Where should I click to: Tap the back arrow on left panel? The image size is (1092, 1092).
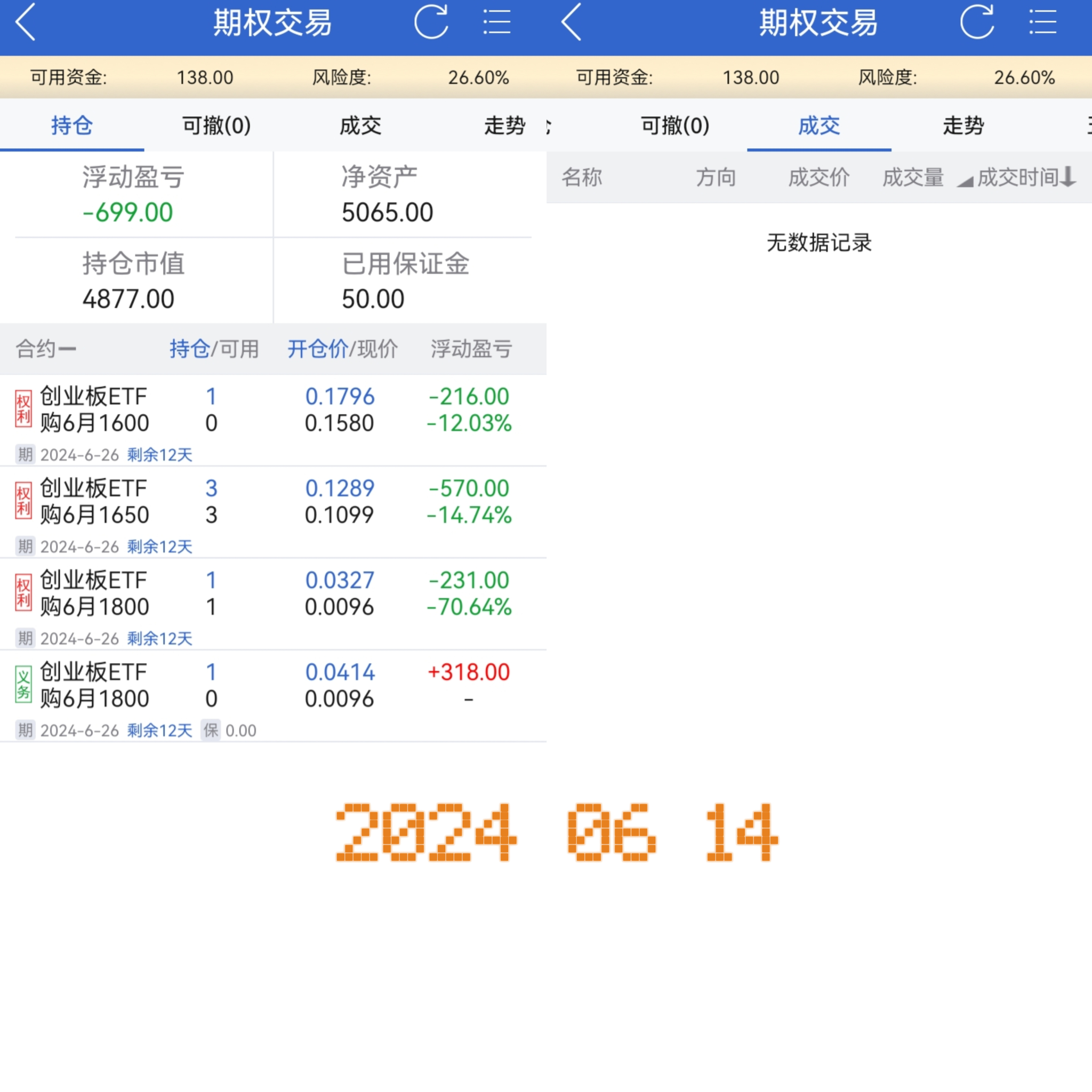[x=26, y=22]
